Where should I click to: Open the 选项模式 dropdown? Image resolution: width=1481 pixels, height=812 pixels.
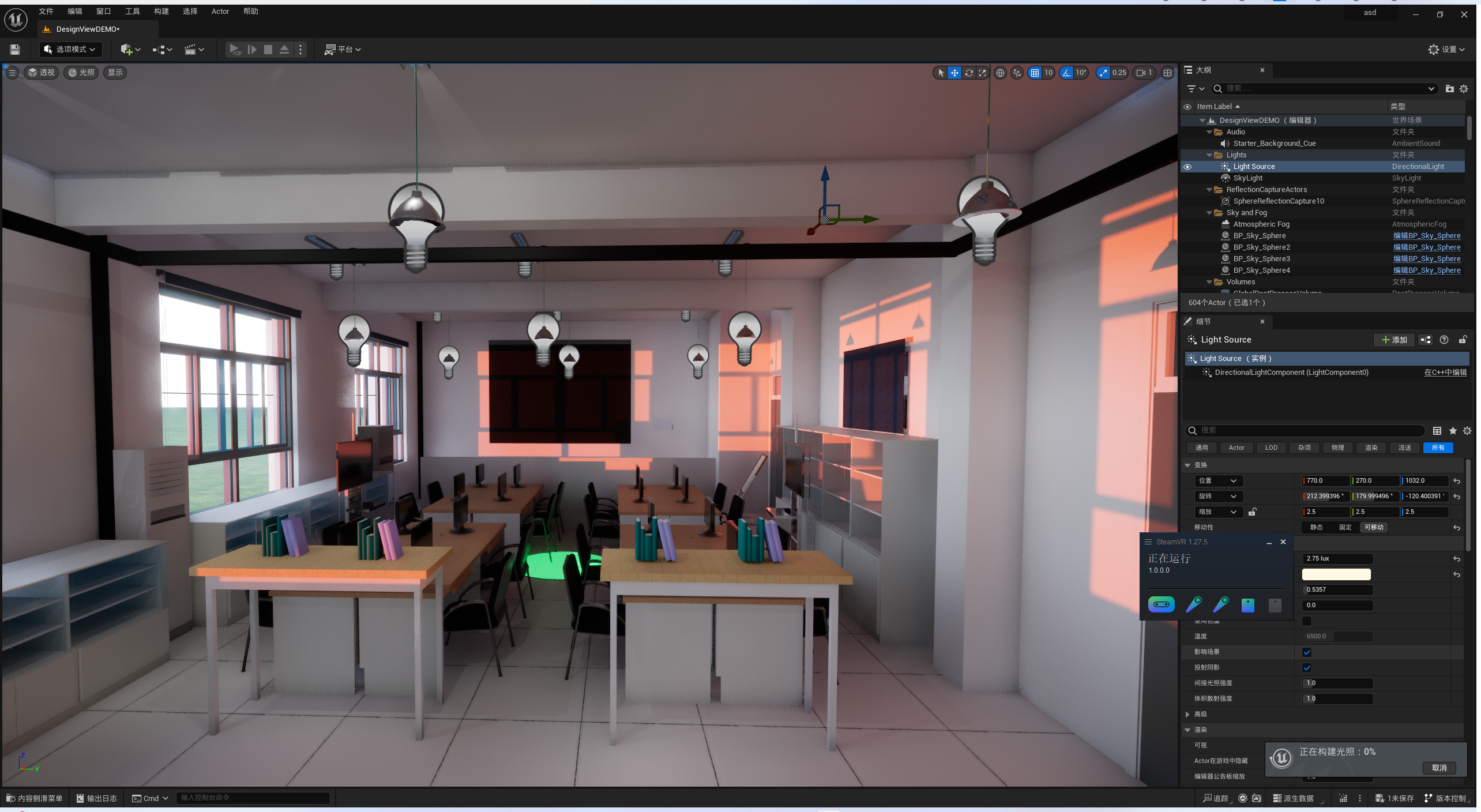(x=70, y=50)
